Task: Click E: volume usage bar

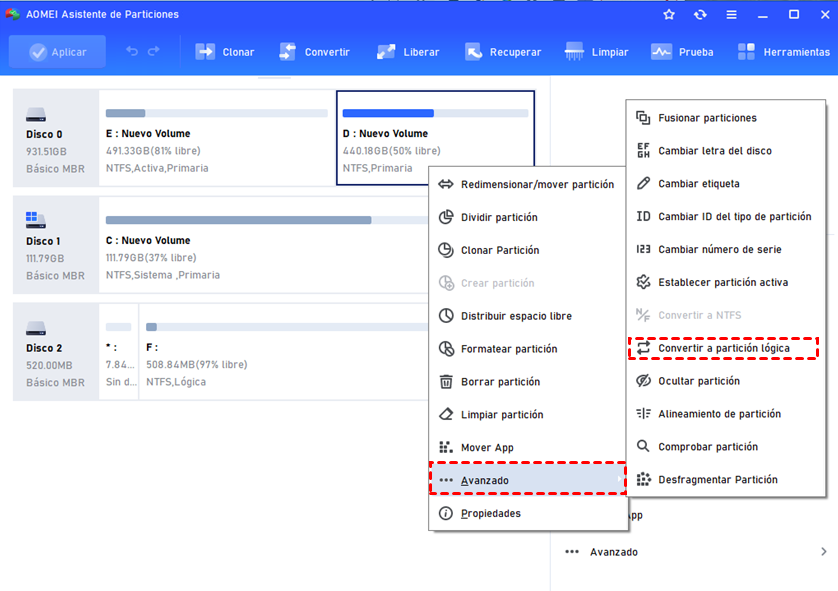Action: [216, 113]
